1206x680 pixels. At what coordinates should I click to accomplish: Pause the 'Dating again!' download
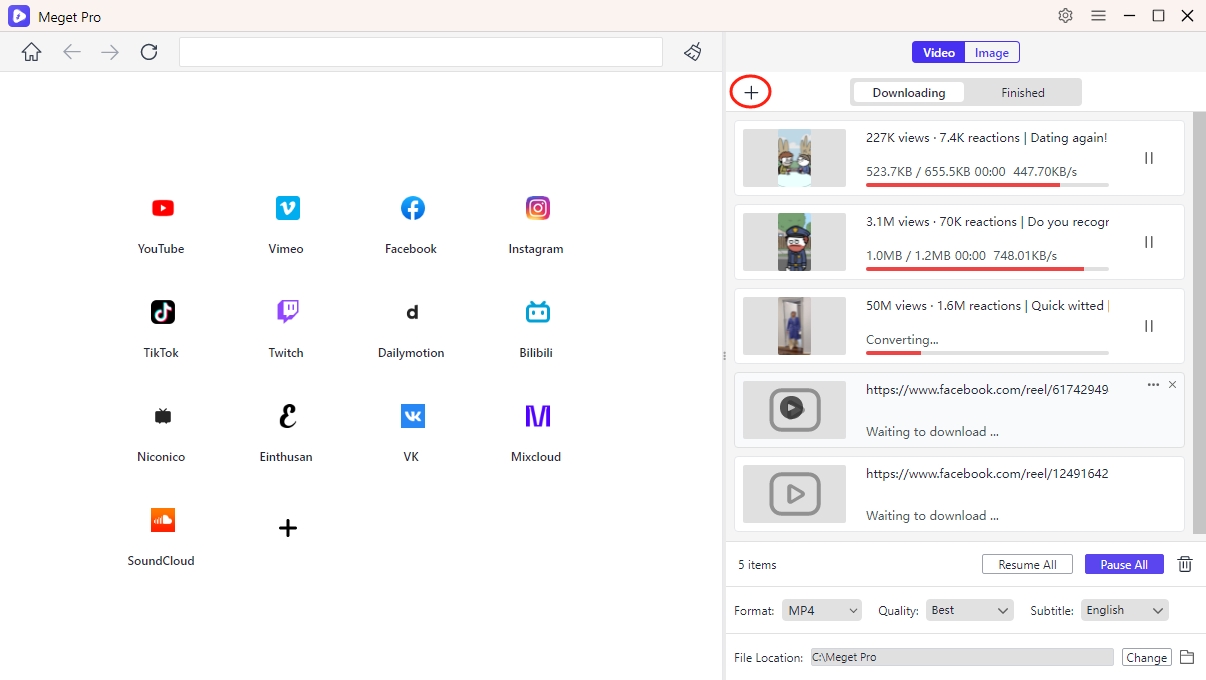[x=1149, y=158]
